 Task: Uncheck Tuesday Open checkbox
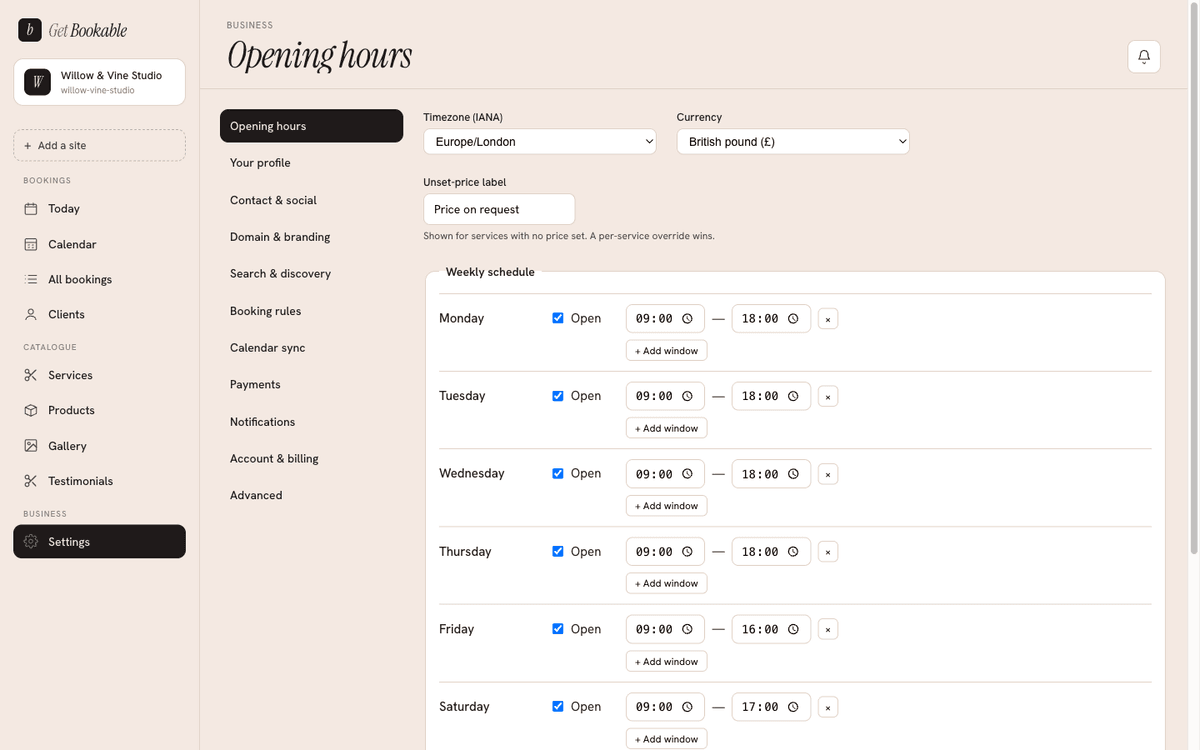558,396
